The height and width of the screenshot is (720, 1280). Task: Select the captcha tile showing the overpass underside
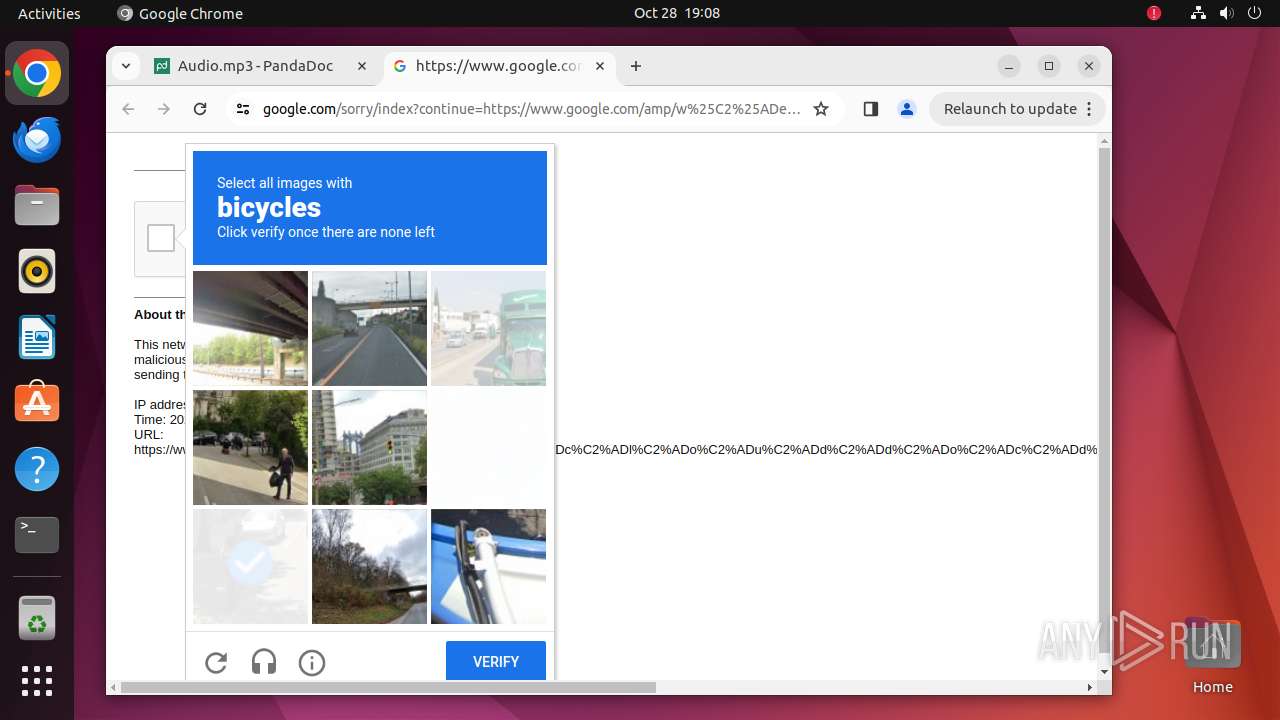(x=250, y=328)
